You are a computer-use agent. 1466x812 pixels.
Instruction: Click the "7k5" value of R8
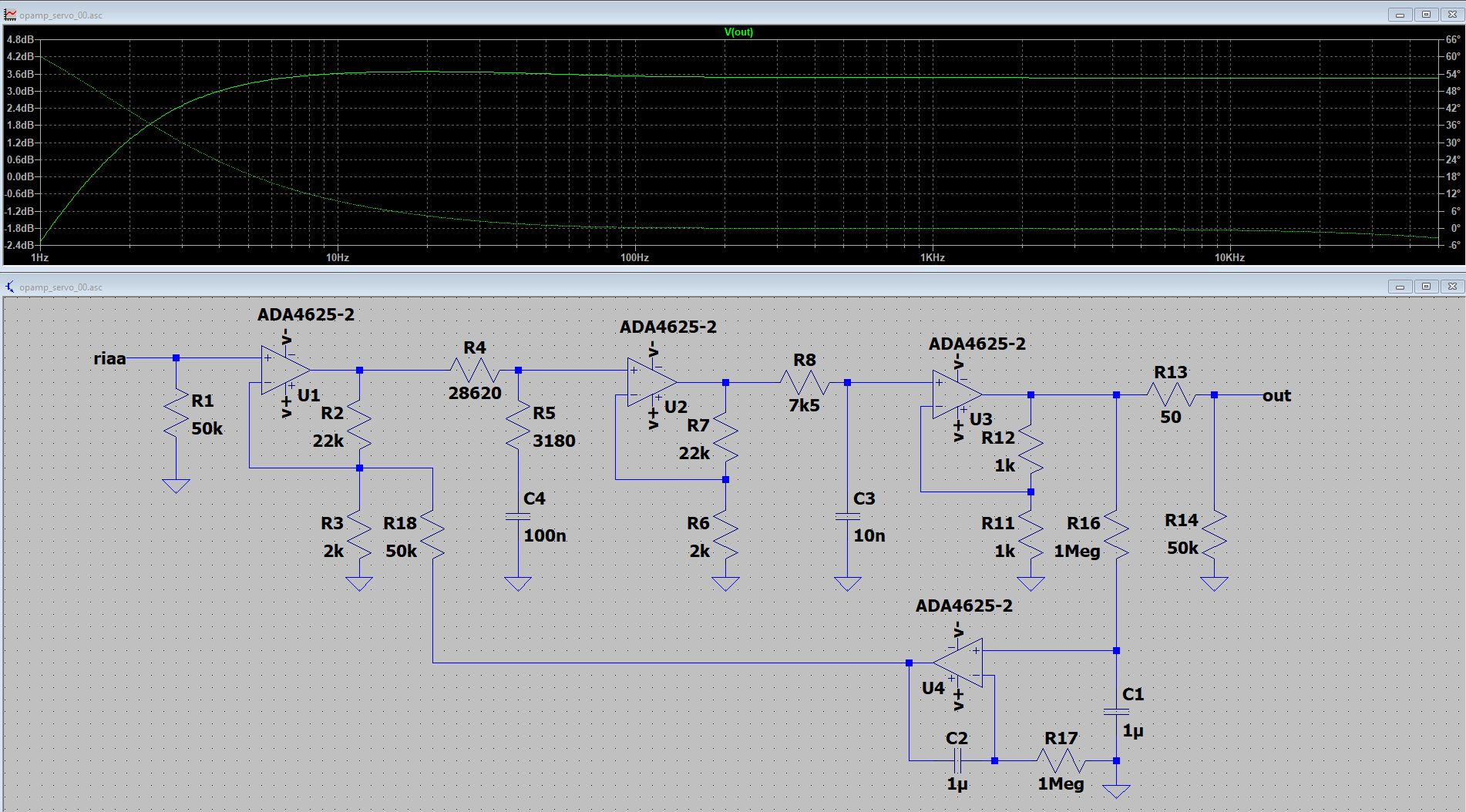pos(804,405)
